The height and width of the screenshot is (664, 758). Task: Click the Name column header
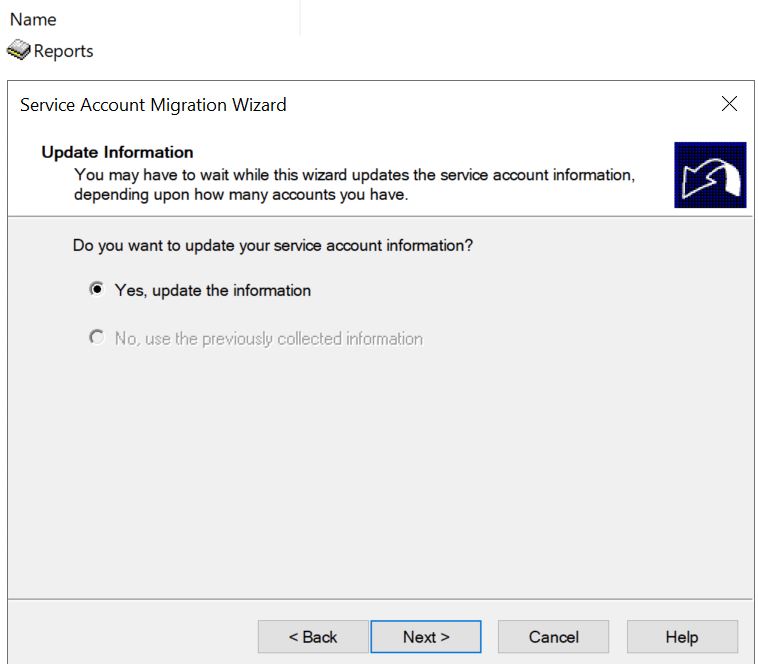33,19
